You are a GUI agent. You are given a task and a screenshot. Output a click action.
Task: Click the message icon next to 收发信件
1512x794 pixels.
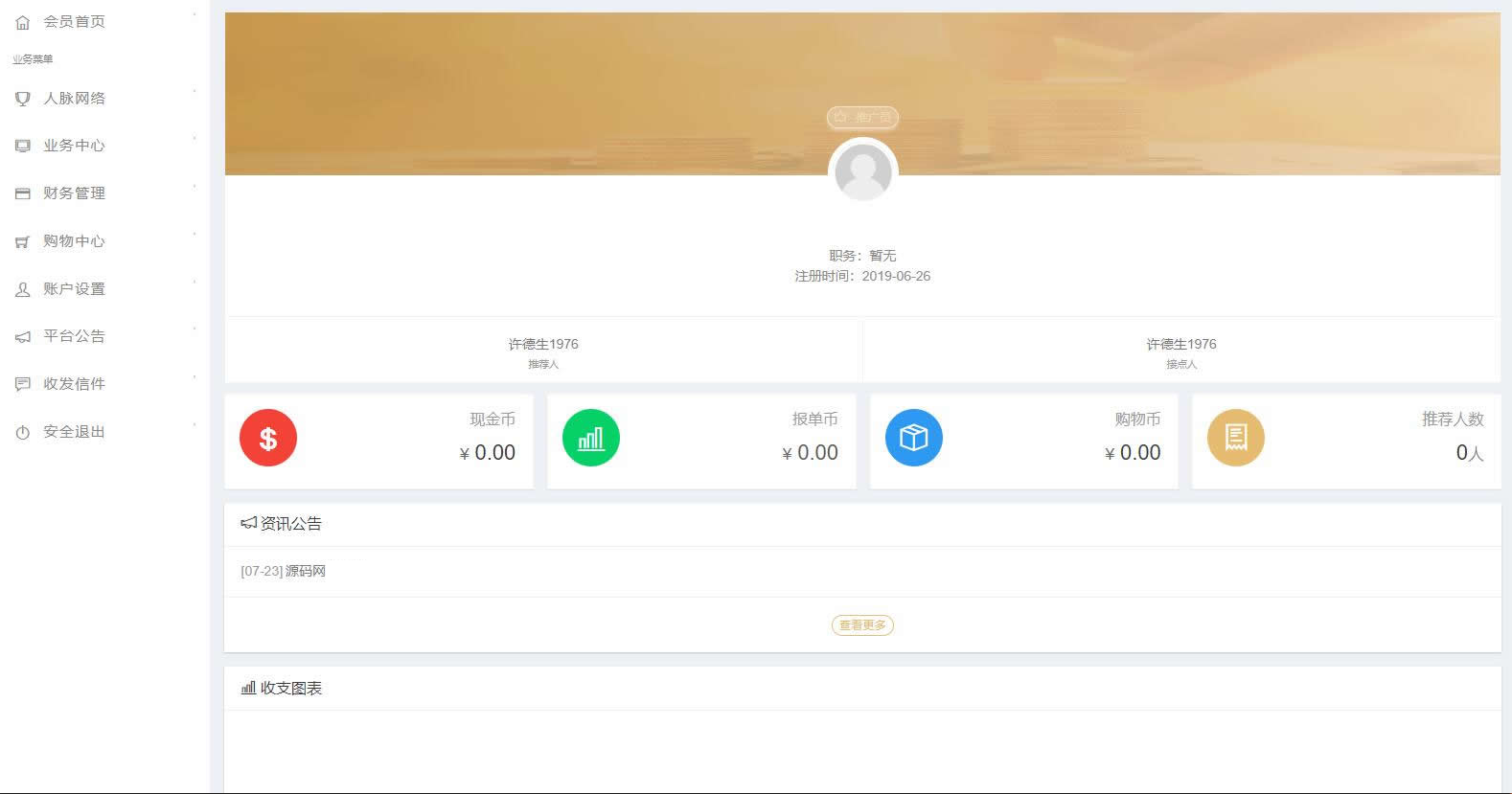[23, 384]
